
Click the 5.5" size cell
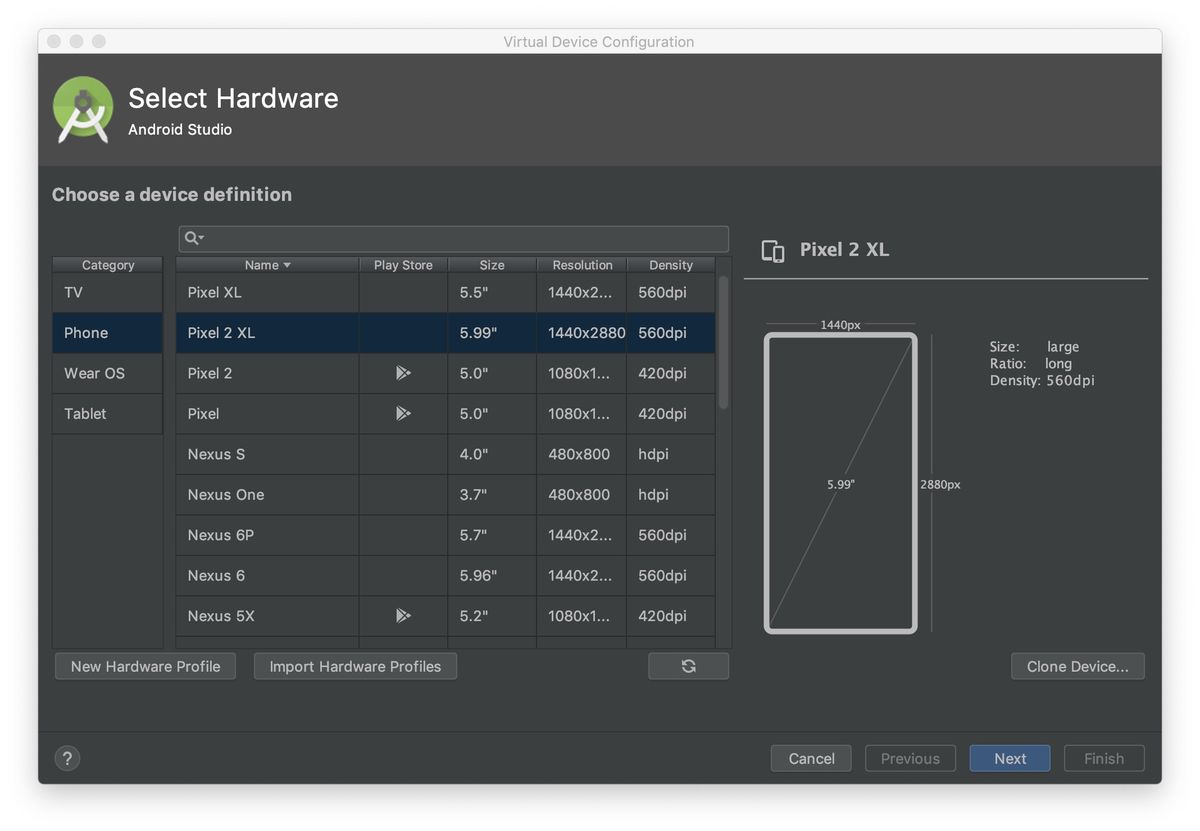492,292
